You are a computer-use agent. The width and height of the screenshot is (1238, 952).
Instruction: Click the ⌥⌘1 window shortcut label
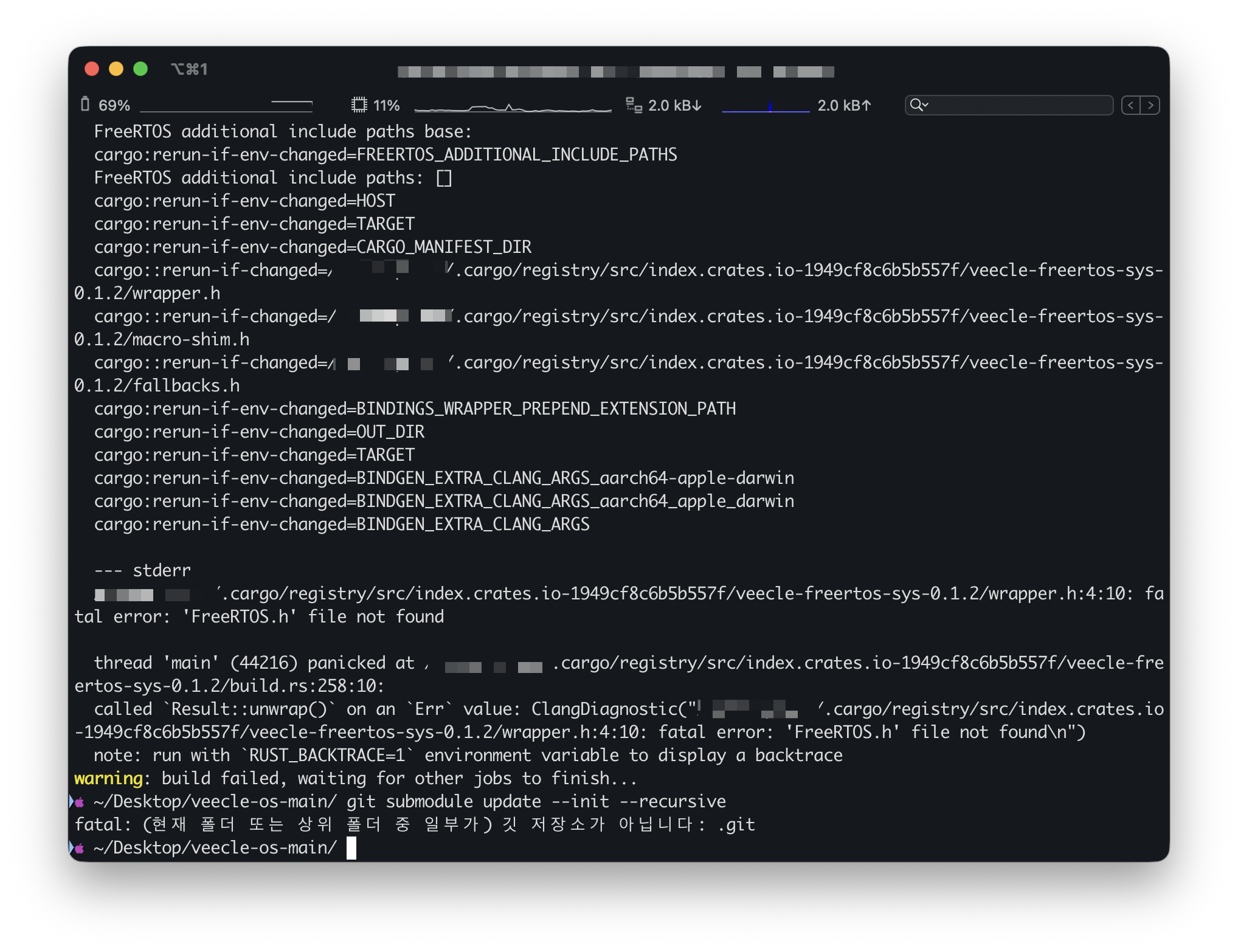point(189,69)
